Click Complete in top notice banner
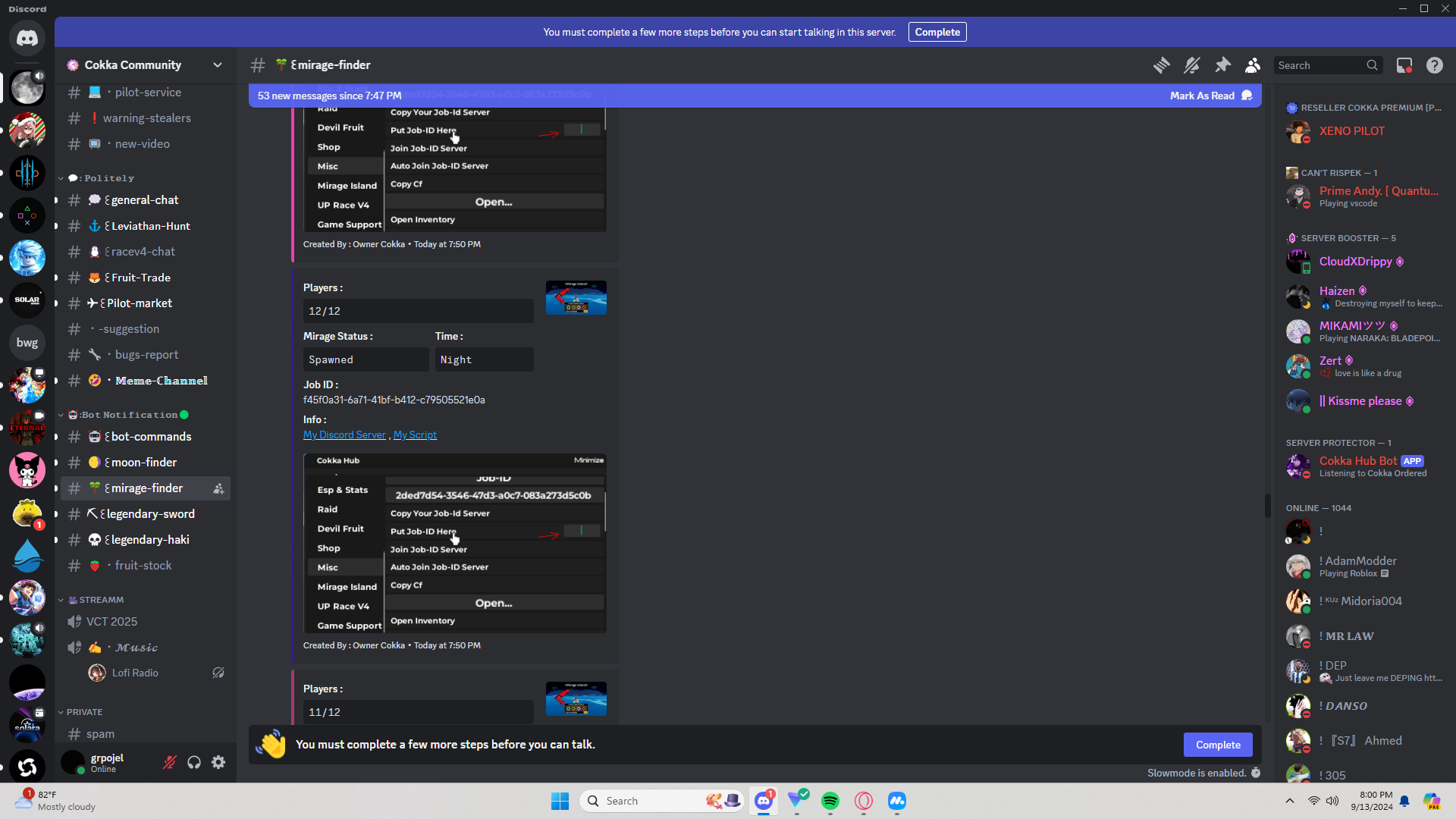Viewport: 1456px width, 819px height. (x=937, y=32)
